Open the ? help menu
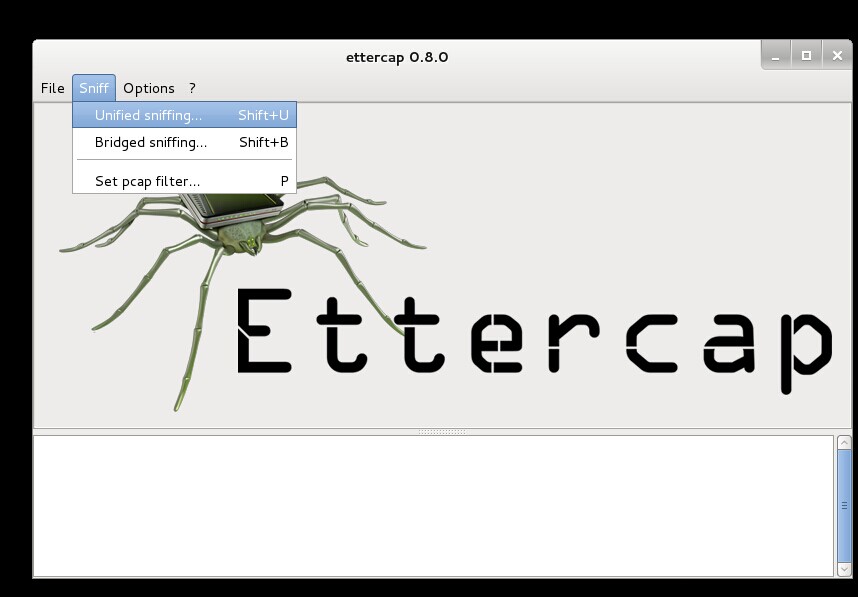 (192, 88)
